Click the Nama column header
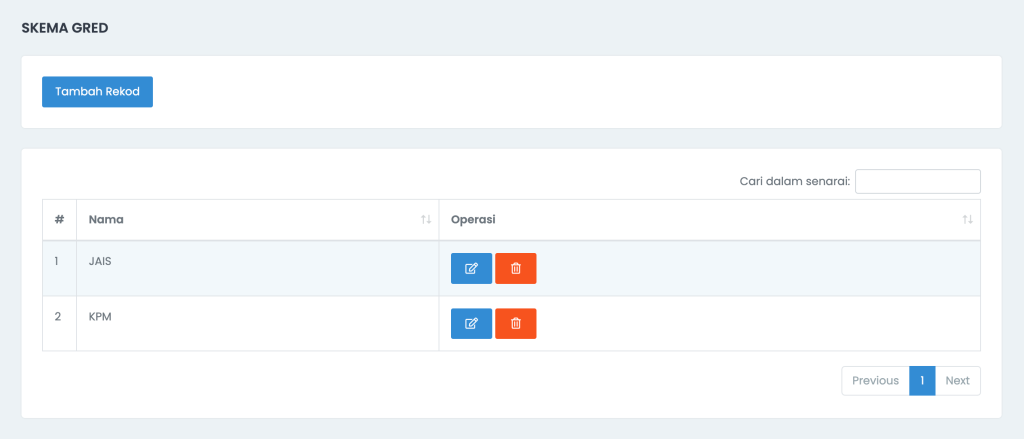This screenshot has height=439, width=1024. click(x=257, y=220)
